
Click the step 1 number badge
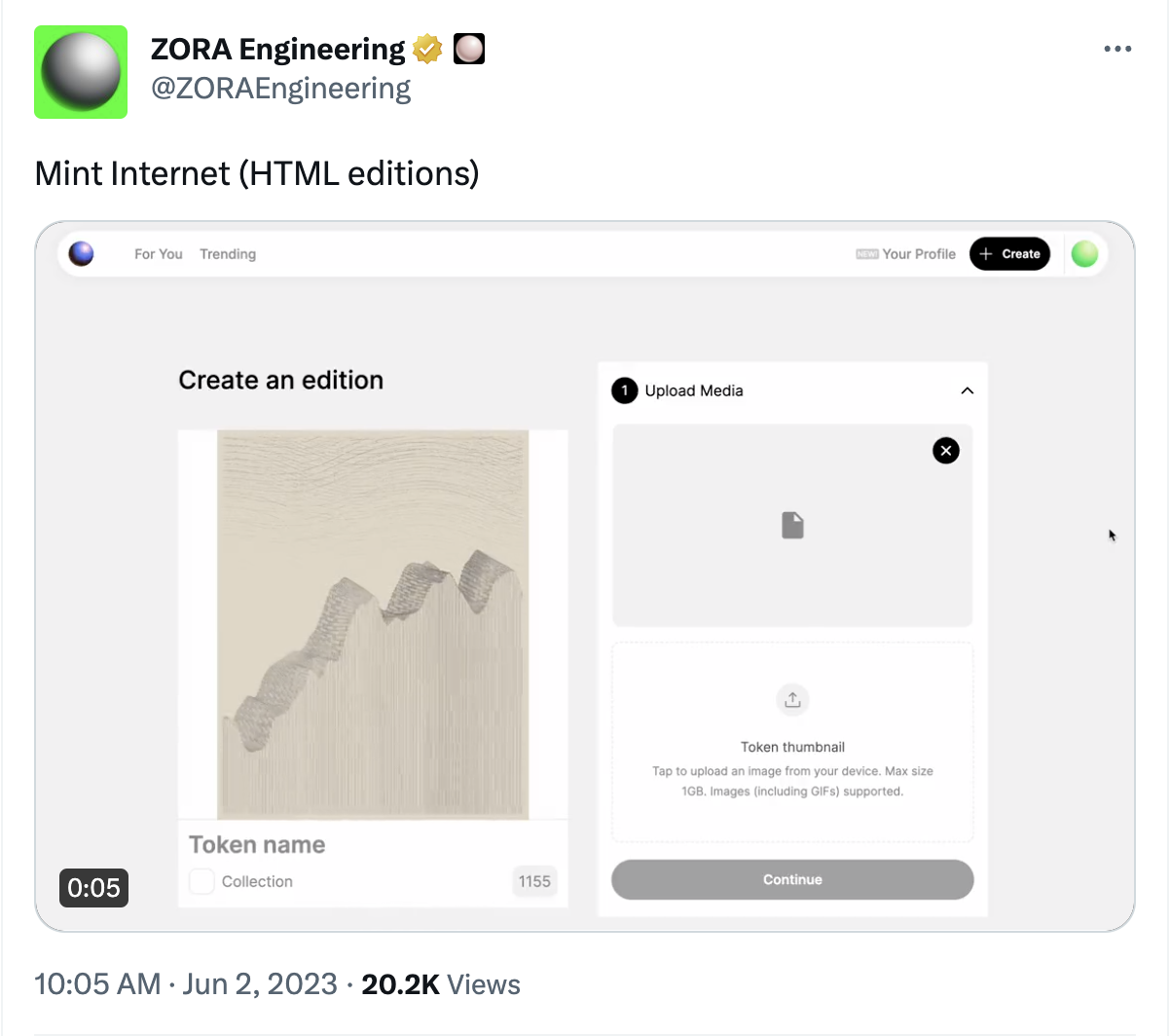pos(624,390)
